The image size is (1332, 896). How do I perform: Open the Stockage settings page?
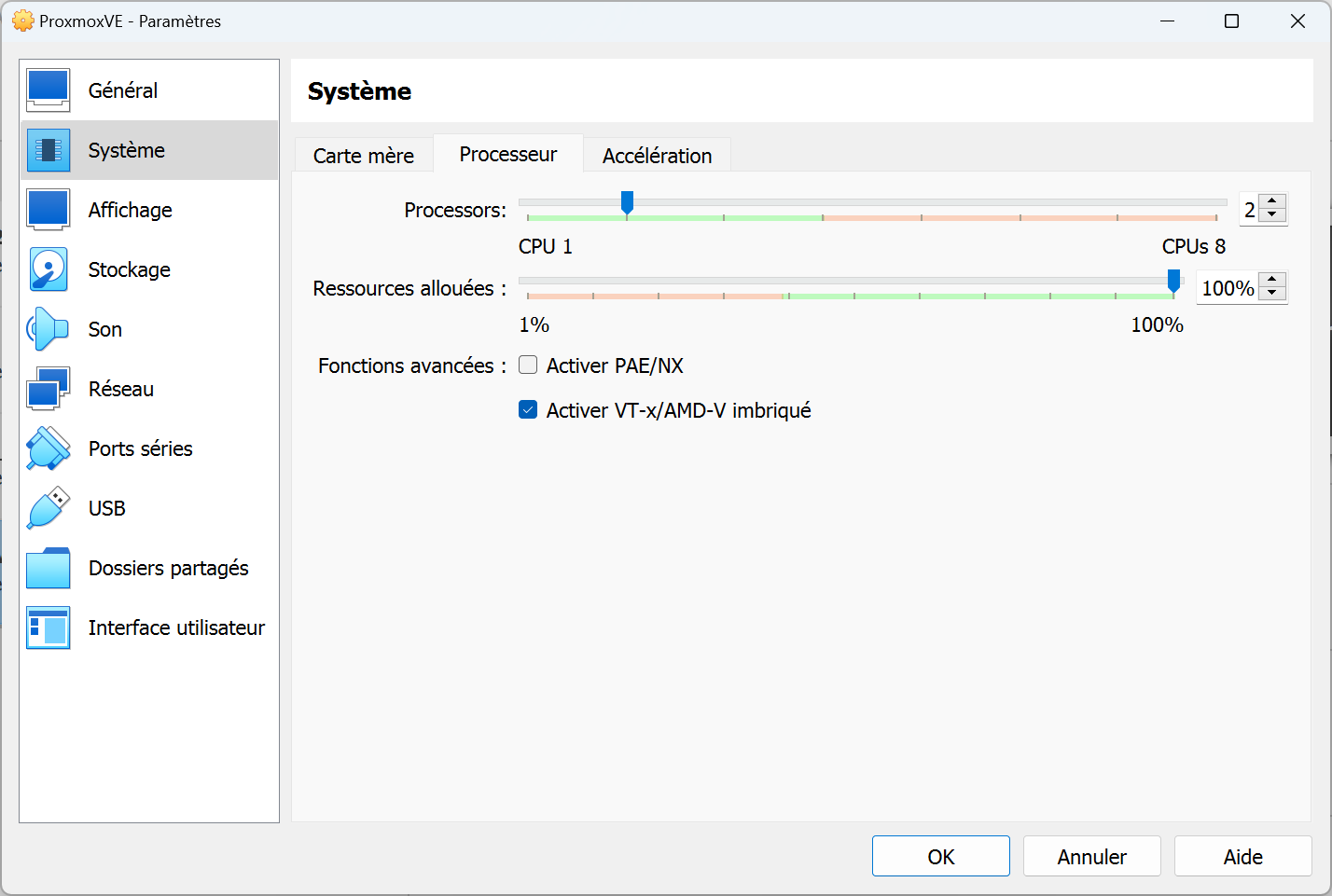coord(129,269)
